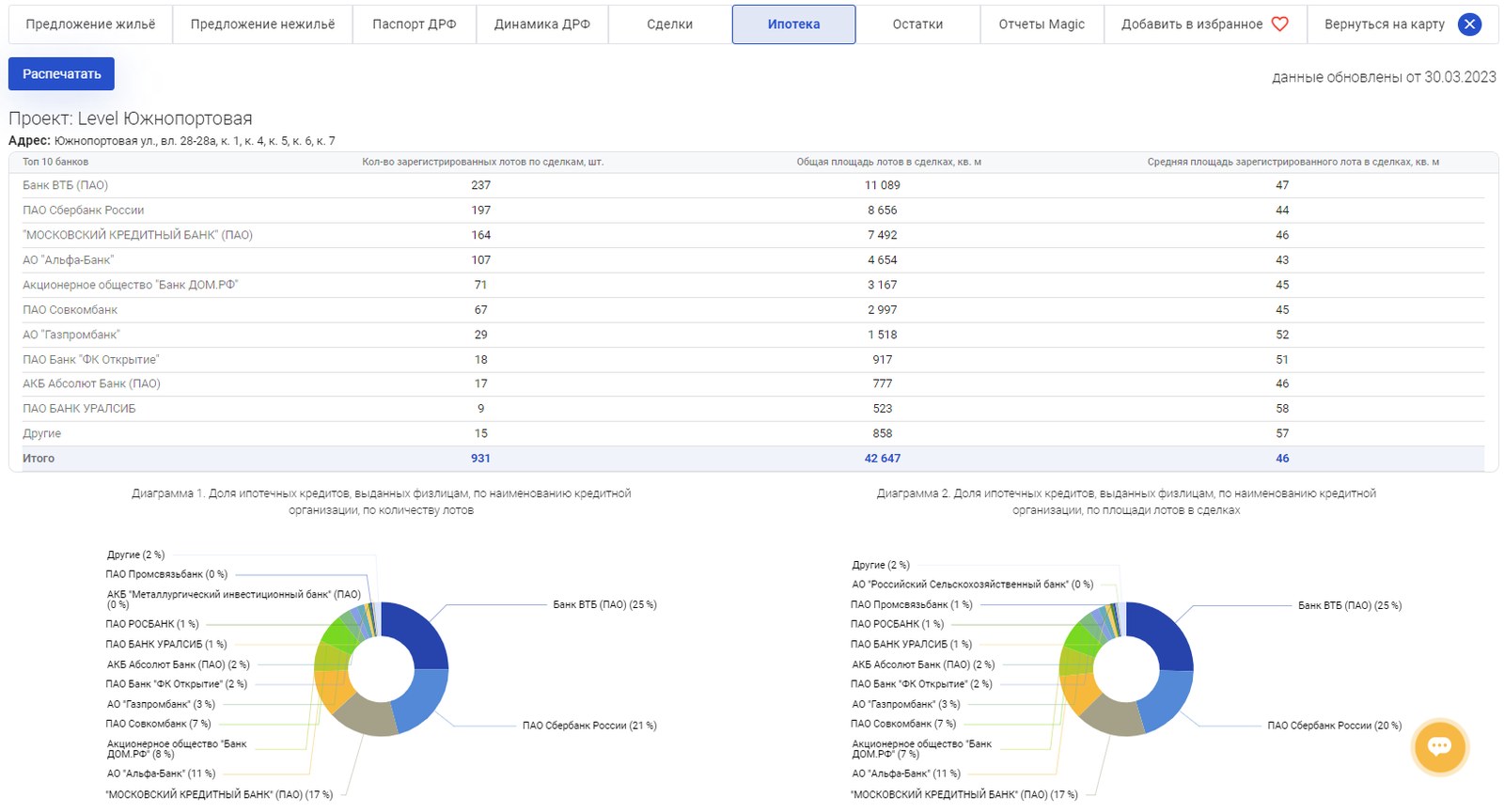Click the Южнопортовая ул. address line

tap(194, 141)
